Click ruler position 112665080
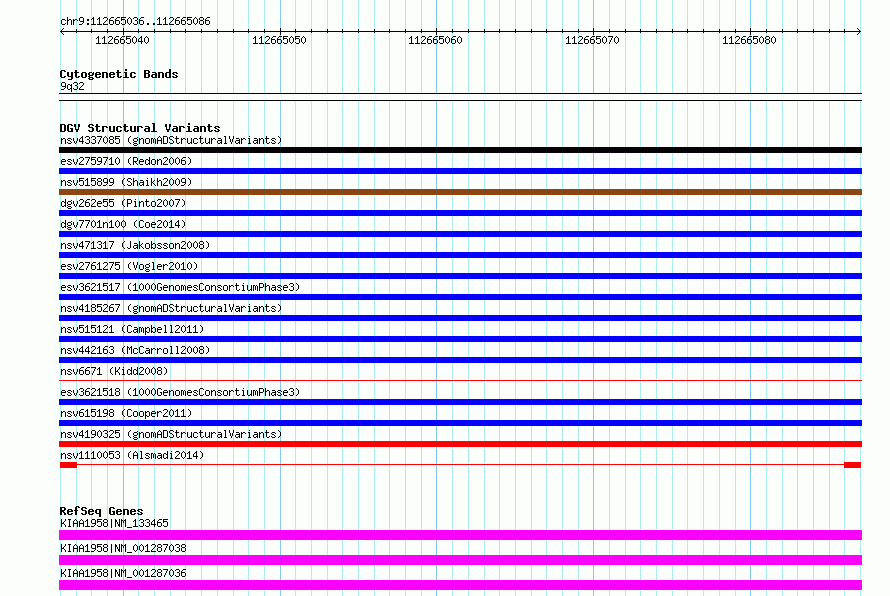 (749, 40)
